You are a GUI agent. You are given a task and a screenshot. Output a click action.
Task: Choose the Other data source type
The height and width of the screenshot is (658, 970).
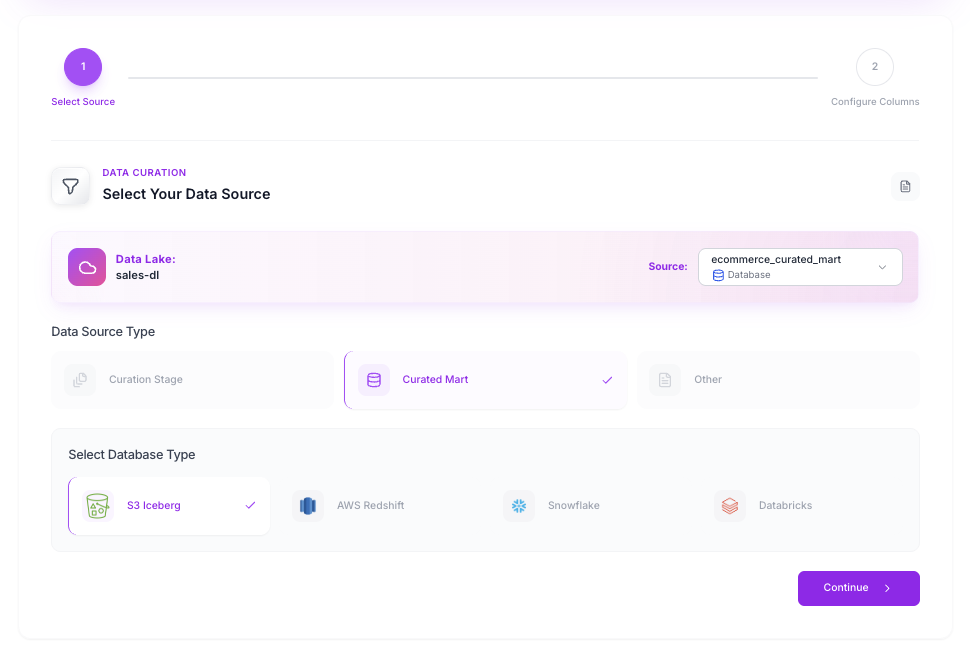pyautogui.click(x=777, y=380)
